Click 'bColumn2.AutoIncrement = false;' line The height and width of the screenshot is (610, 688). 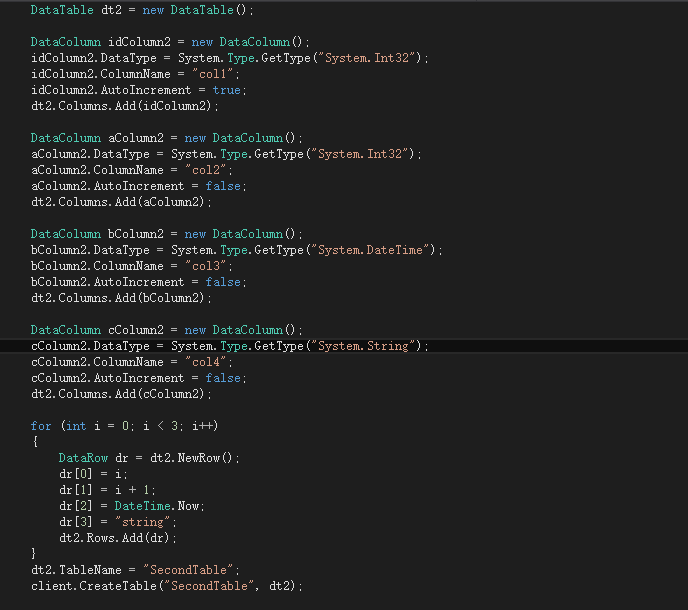click(x=139, y=282)
